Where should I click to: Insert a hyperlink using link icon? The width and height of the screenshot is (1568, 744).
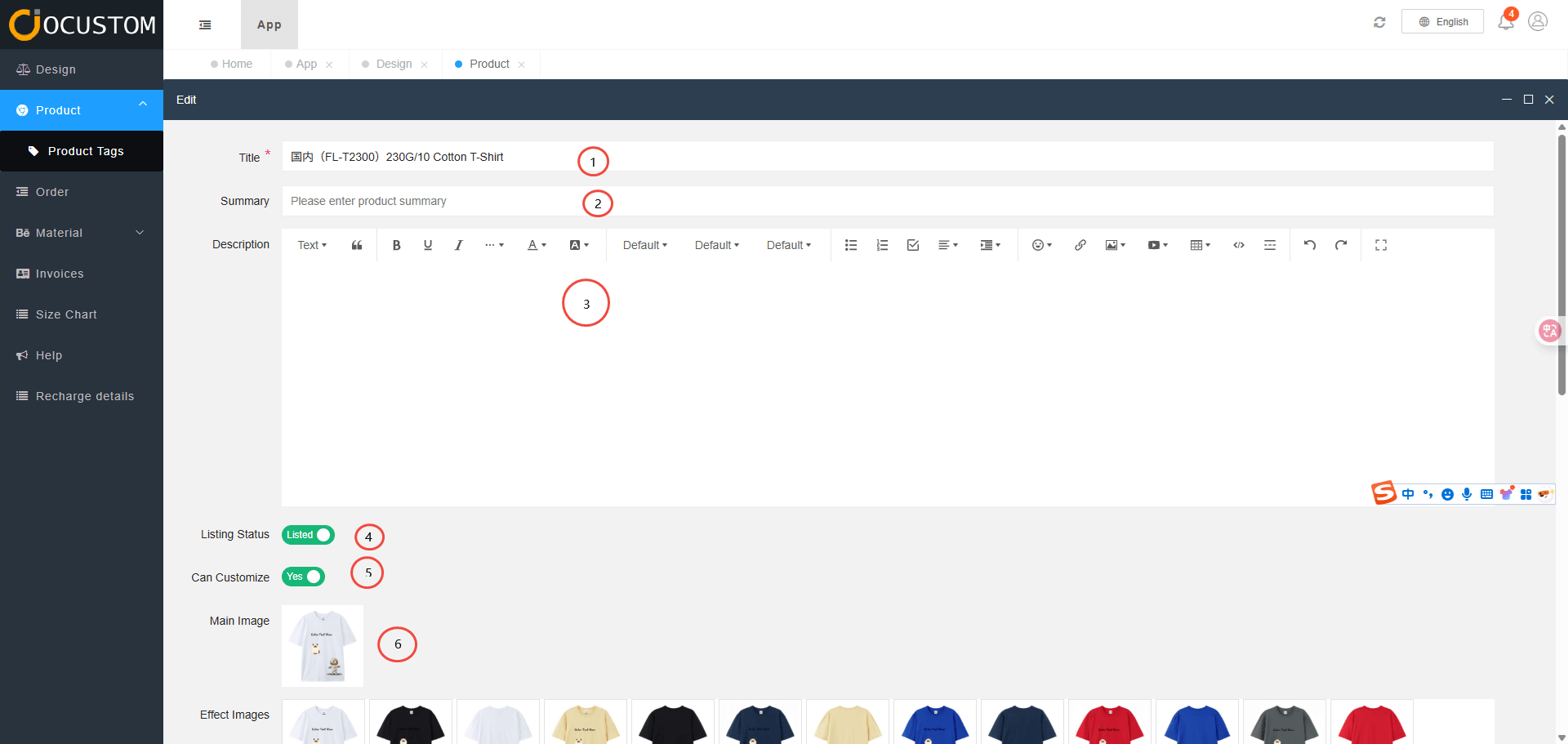[1080, 245]
